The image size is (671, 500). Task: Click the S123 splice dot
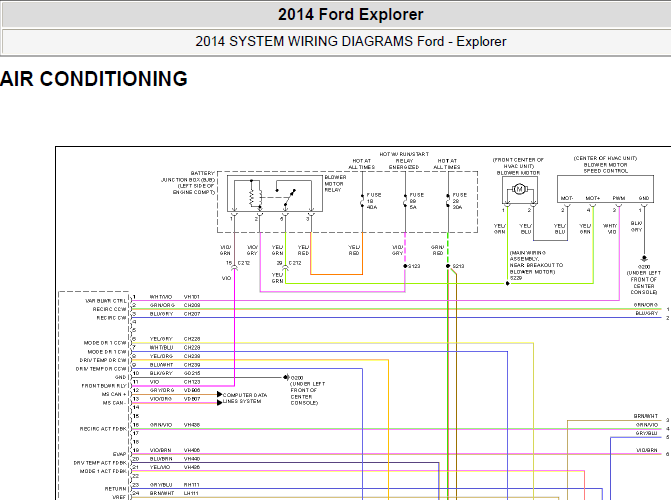pyautogui.click(x=405, y=266)
